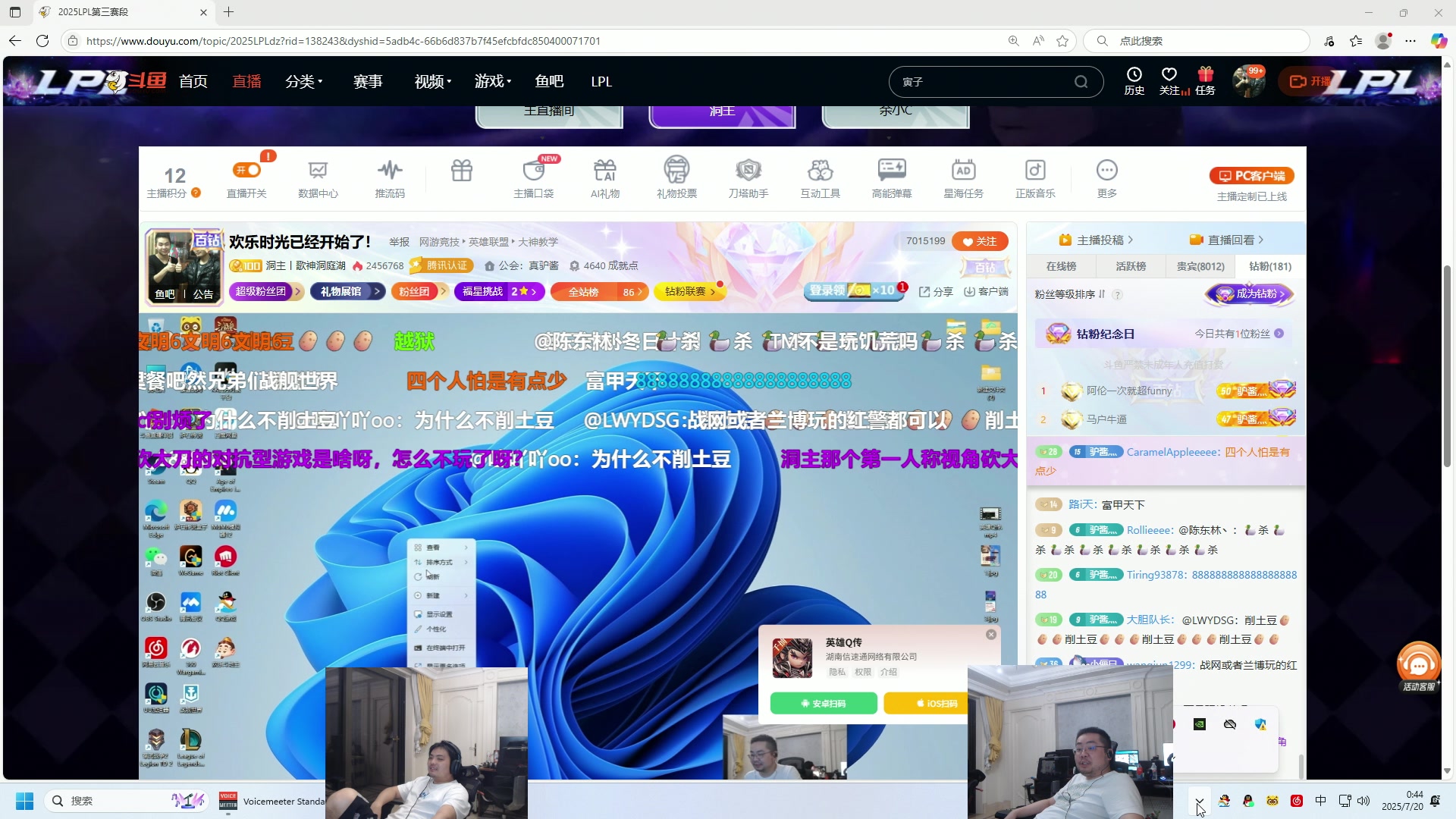Open 直播回看 replay link
1456x819 pixels.
pos(1227,240)
